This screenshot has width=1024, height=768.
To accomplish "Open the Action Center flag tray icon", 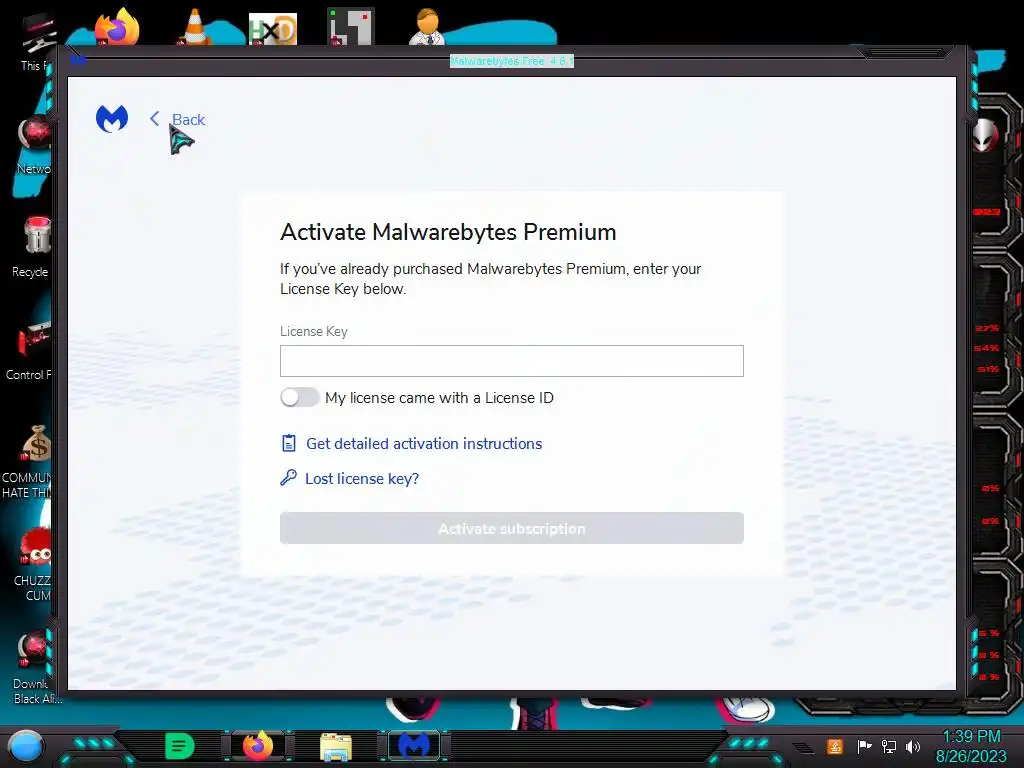I will click(x=864, y=746).
